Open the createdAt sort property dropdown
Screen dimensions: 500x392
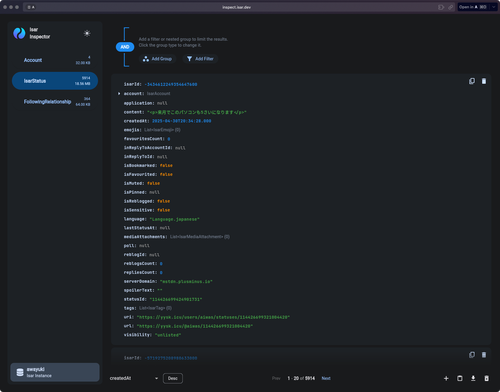coord(134,378)
